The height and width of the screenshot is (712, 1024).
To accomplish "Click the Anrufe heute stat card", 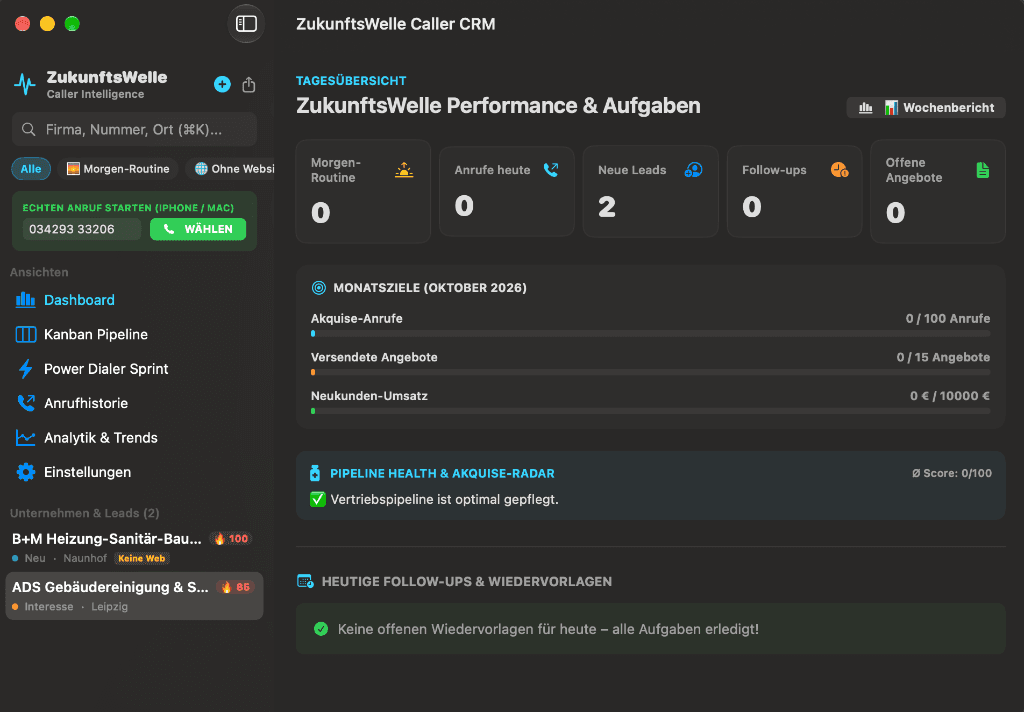I will click(507, 191).
